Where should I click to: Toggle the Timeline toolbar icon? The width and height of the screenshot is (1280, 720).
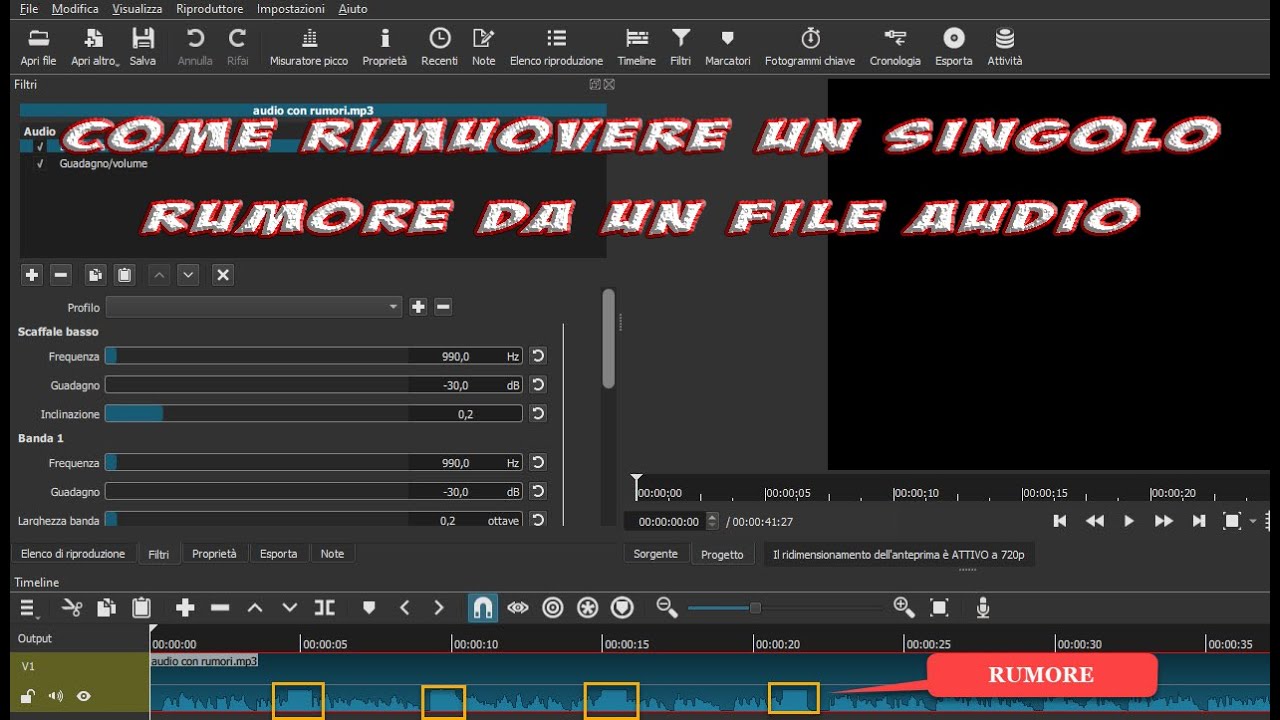(x=637, y=47)
